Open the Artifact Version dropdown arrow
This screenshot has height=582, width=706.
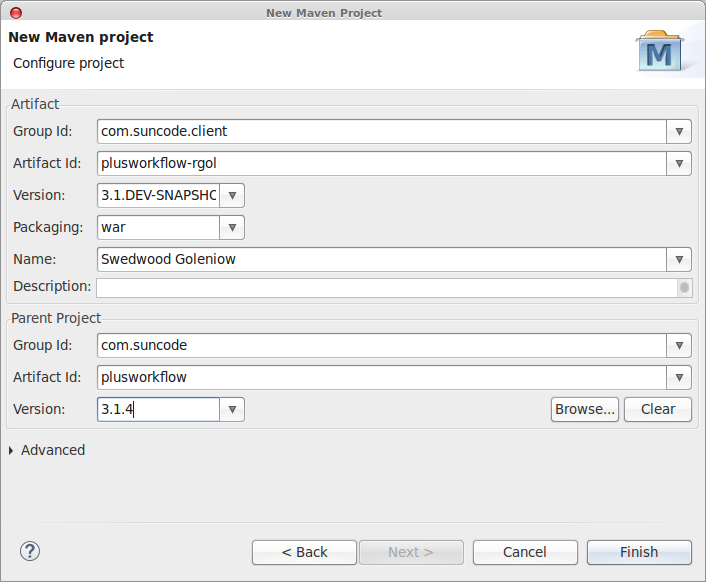point(232,195)
